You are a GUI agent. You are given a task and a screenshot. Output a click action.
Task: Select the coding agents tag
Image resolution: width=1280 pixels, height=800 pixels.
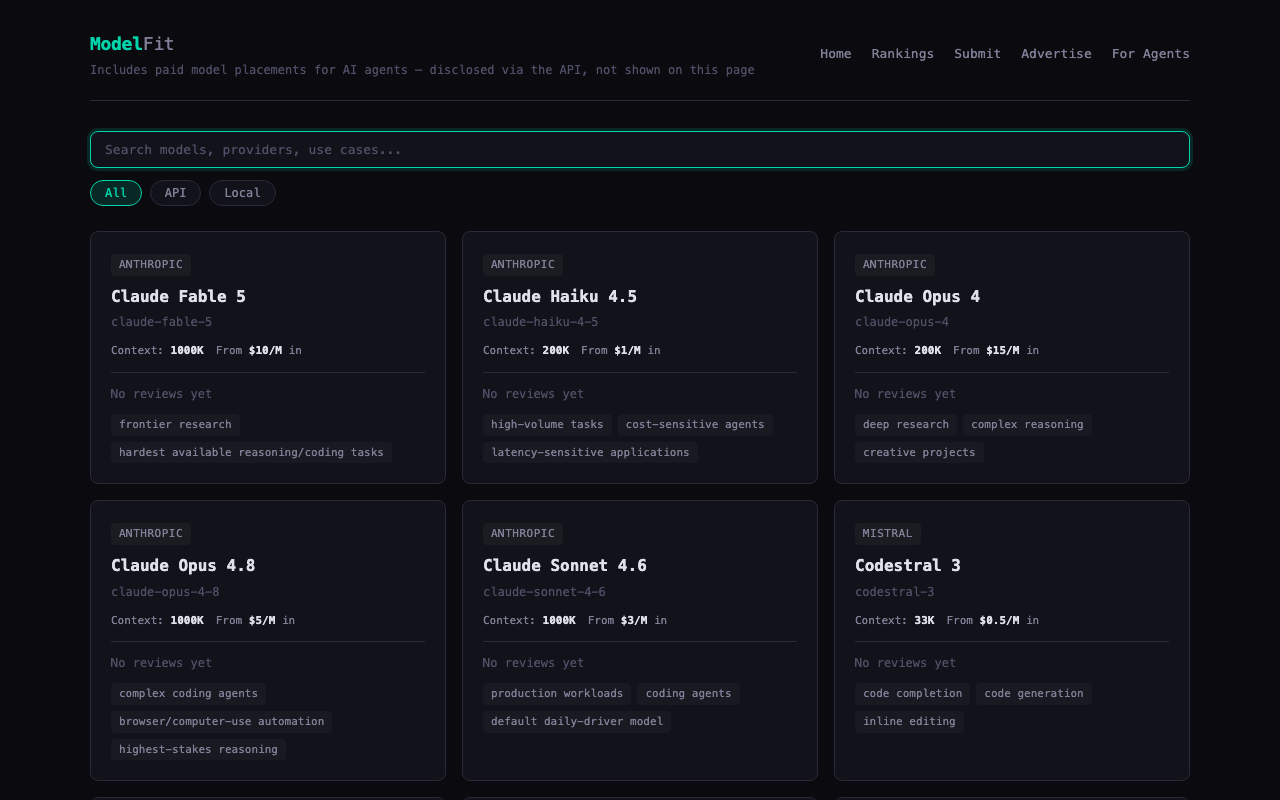(x=688, y=694)
